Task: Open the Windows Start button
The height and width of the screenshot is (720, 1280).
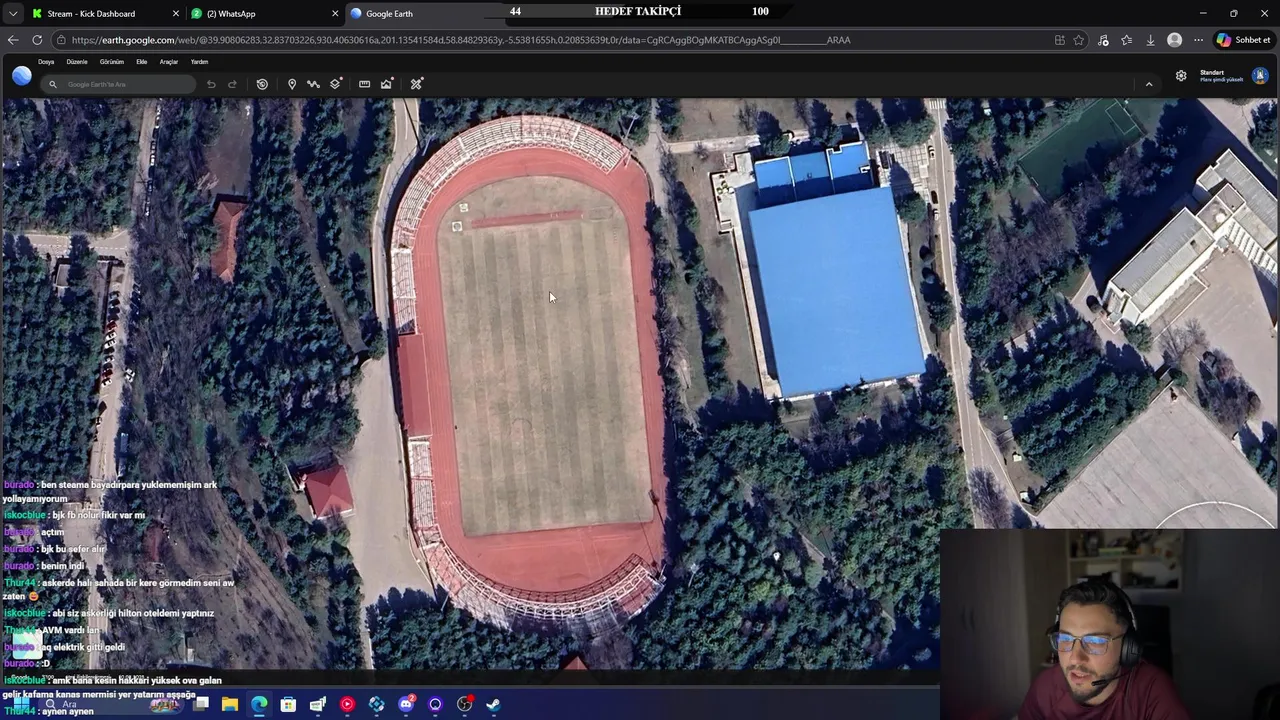Action: click(x=21, y=704)
